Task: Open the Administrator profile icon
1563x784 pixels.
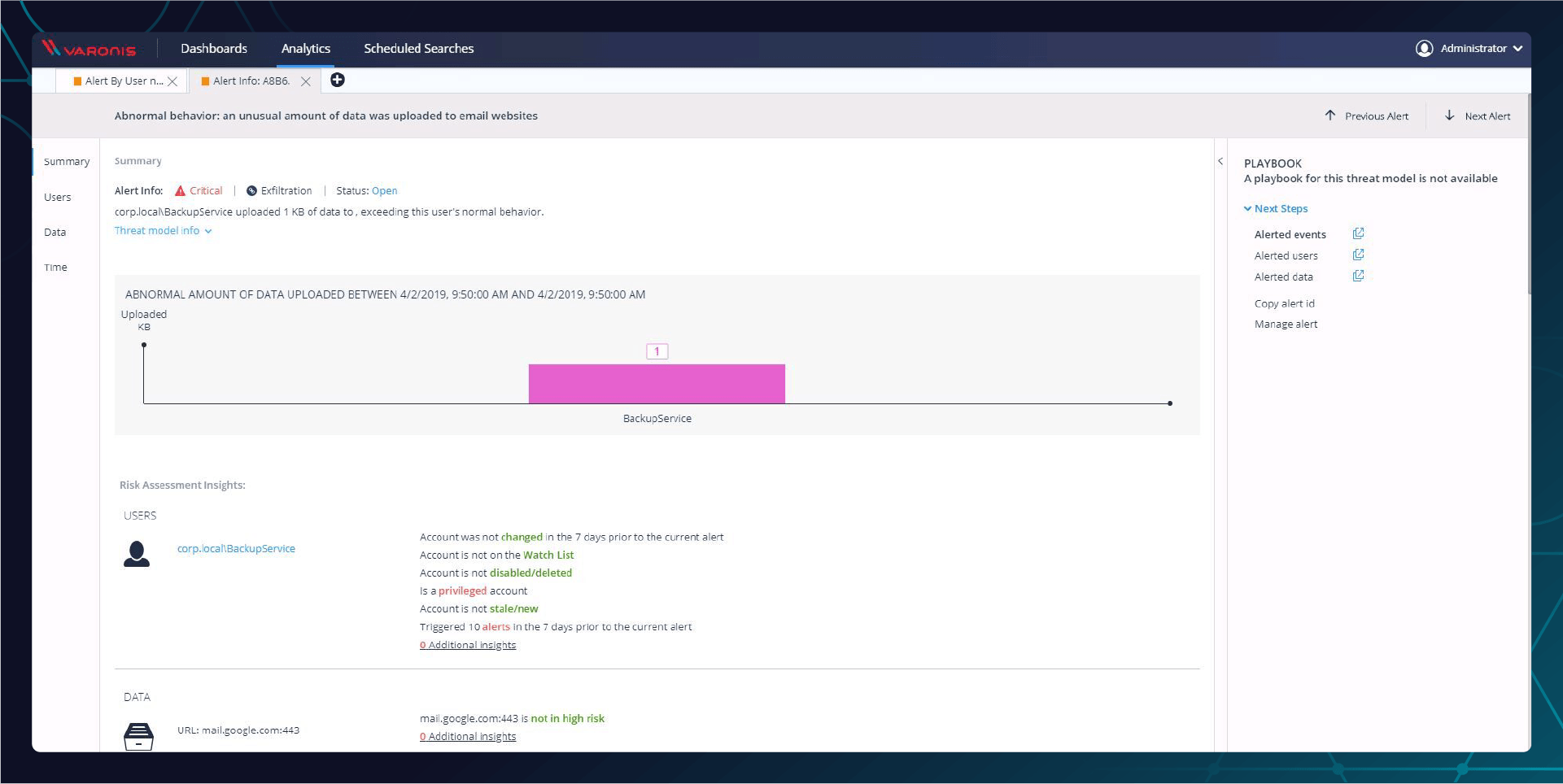Action: (x=1425, y=48)
